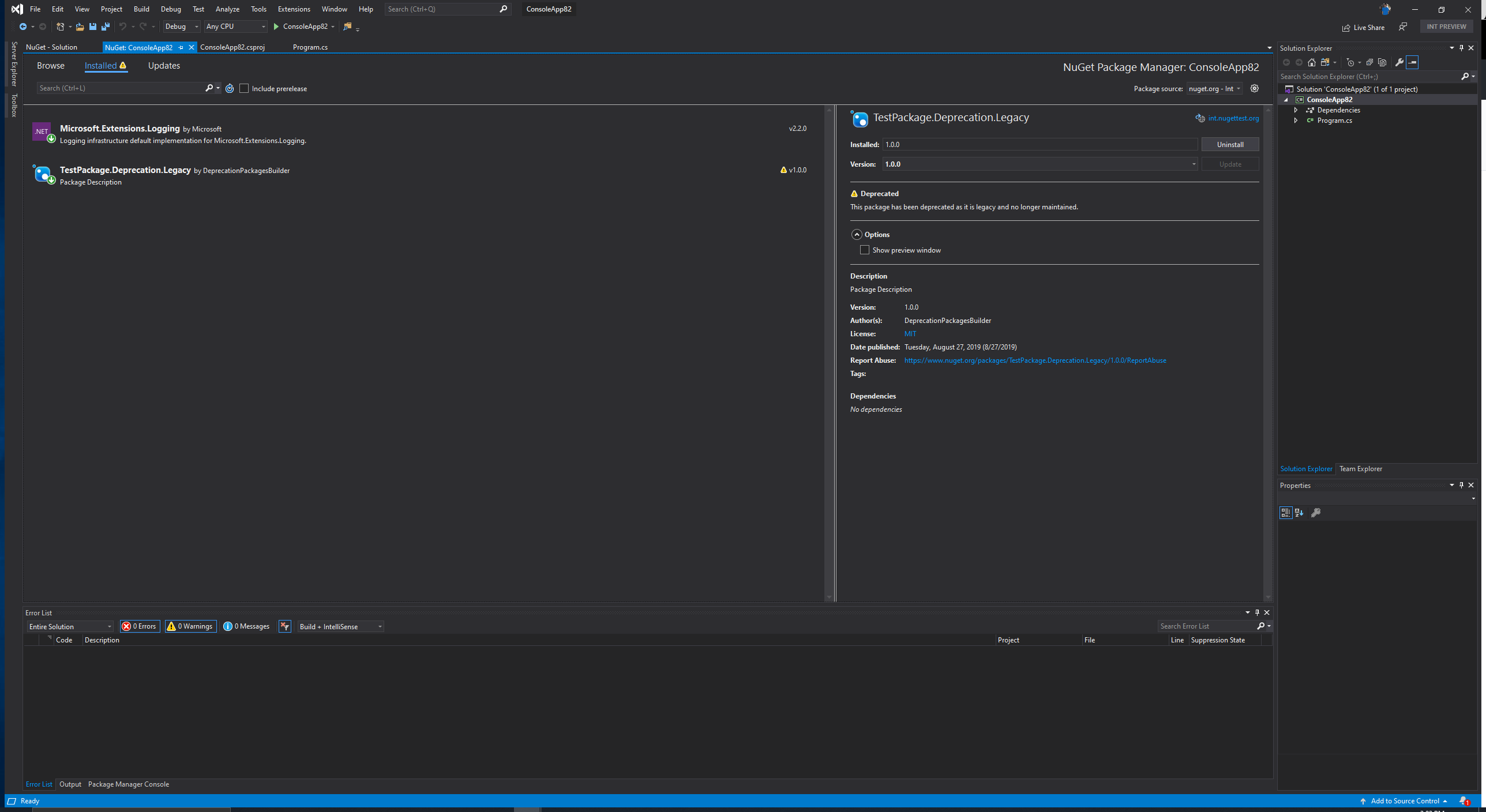Expand the Dependencies node in Solution Explorer
This screenshot has width=1486, height=812.
click(1296, 110)
